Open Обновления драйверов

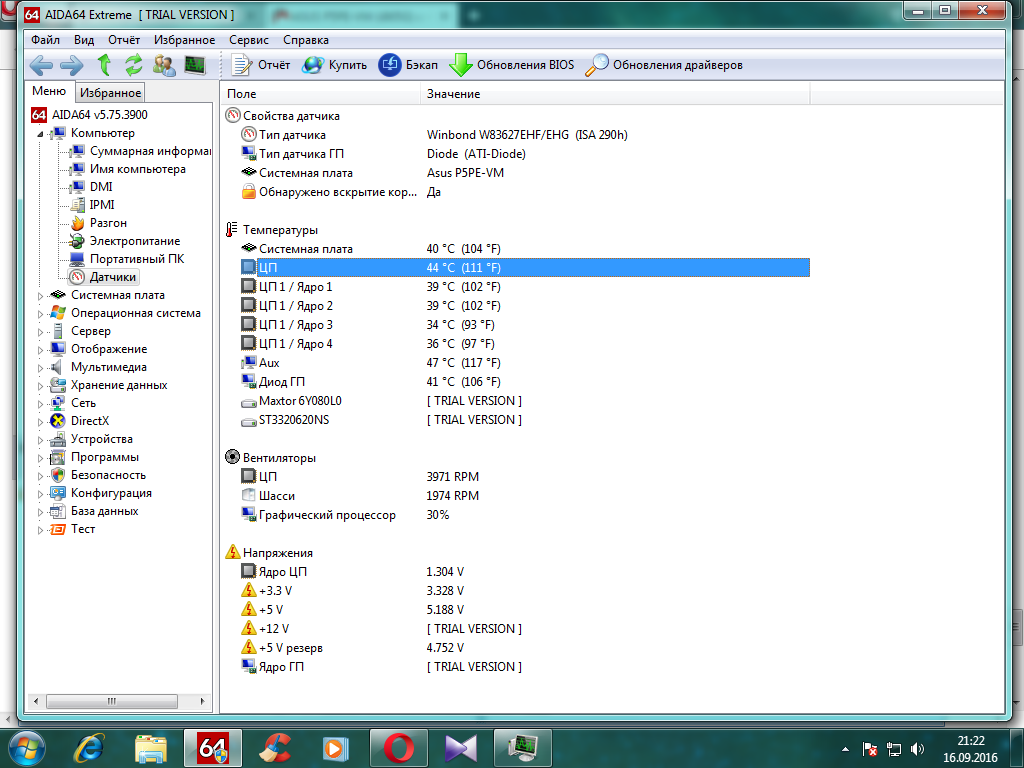(x=664, y=65)
